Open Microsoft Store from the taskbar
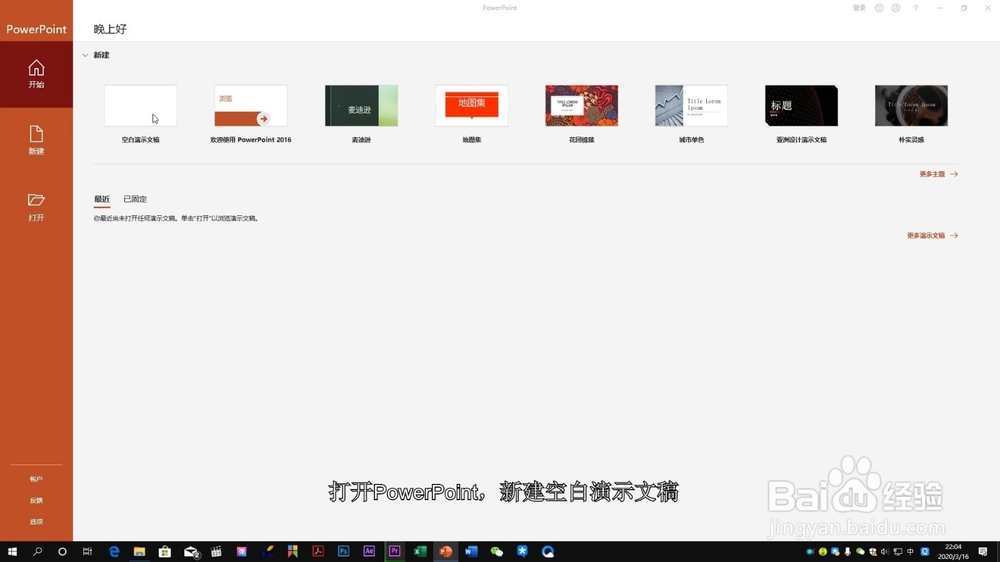1000x562 pixels. pos(165,552)
